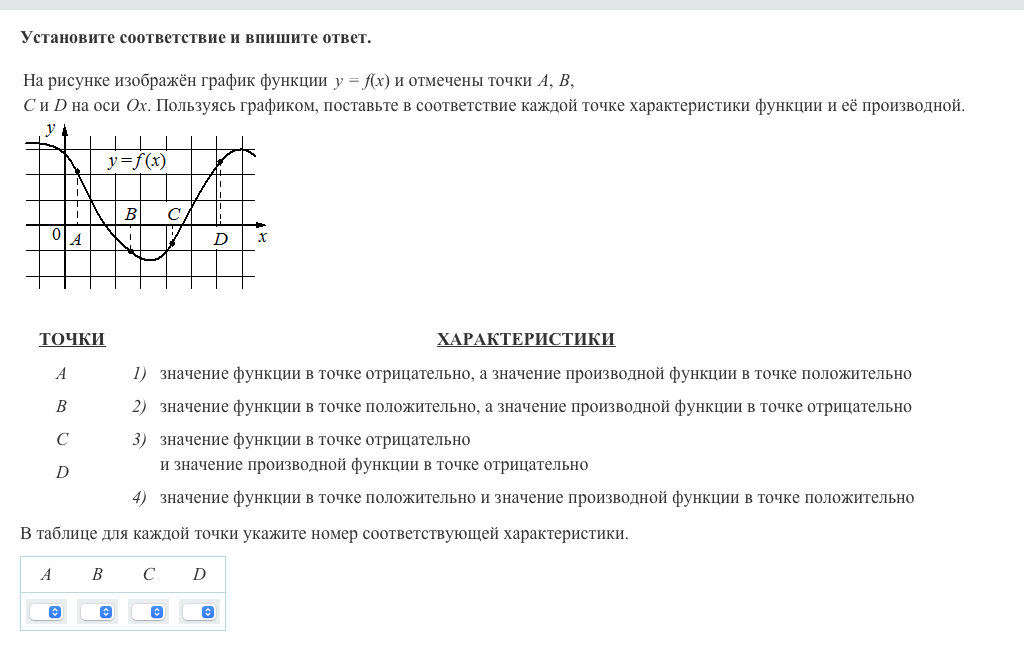Screen dimensions: 1024x658
Task: Click point B label on the graph
Action: click(131, 214)
